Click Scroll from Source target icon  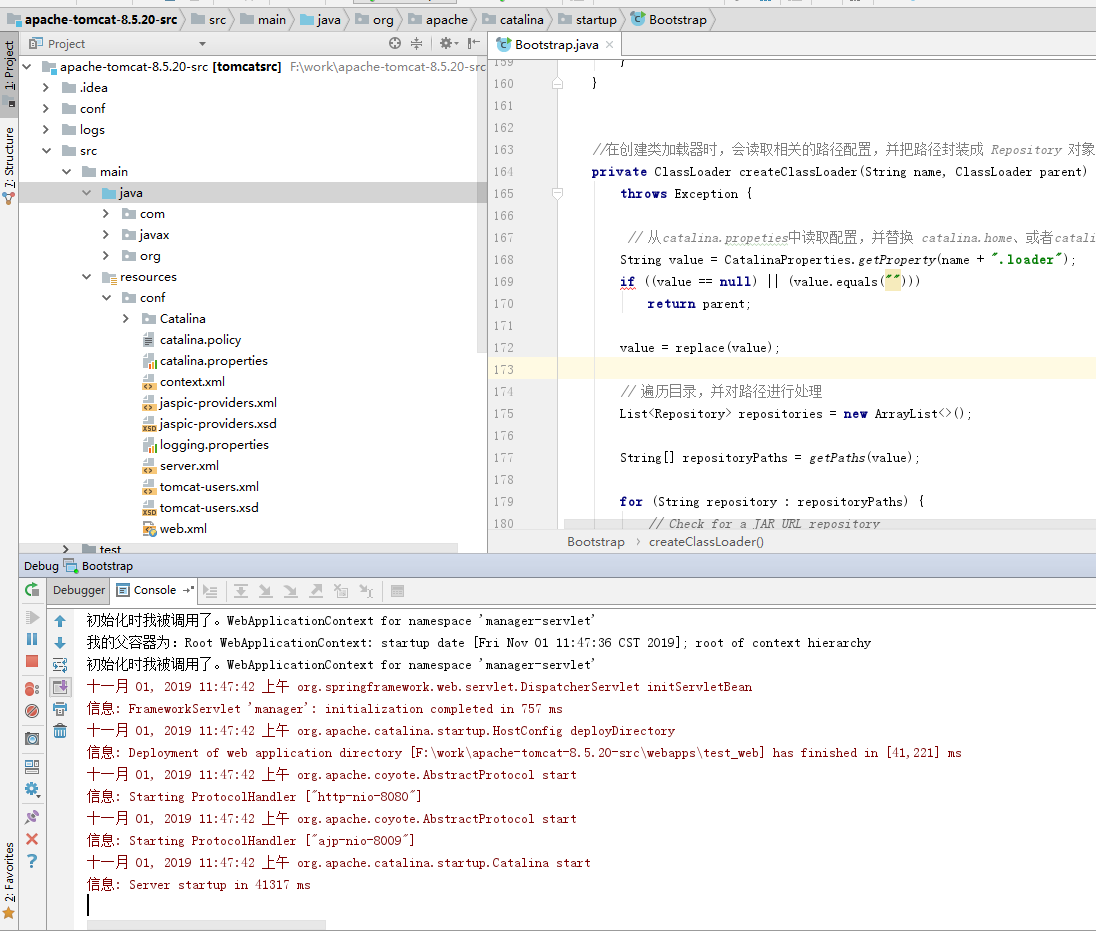[395, 43]
